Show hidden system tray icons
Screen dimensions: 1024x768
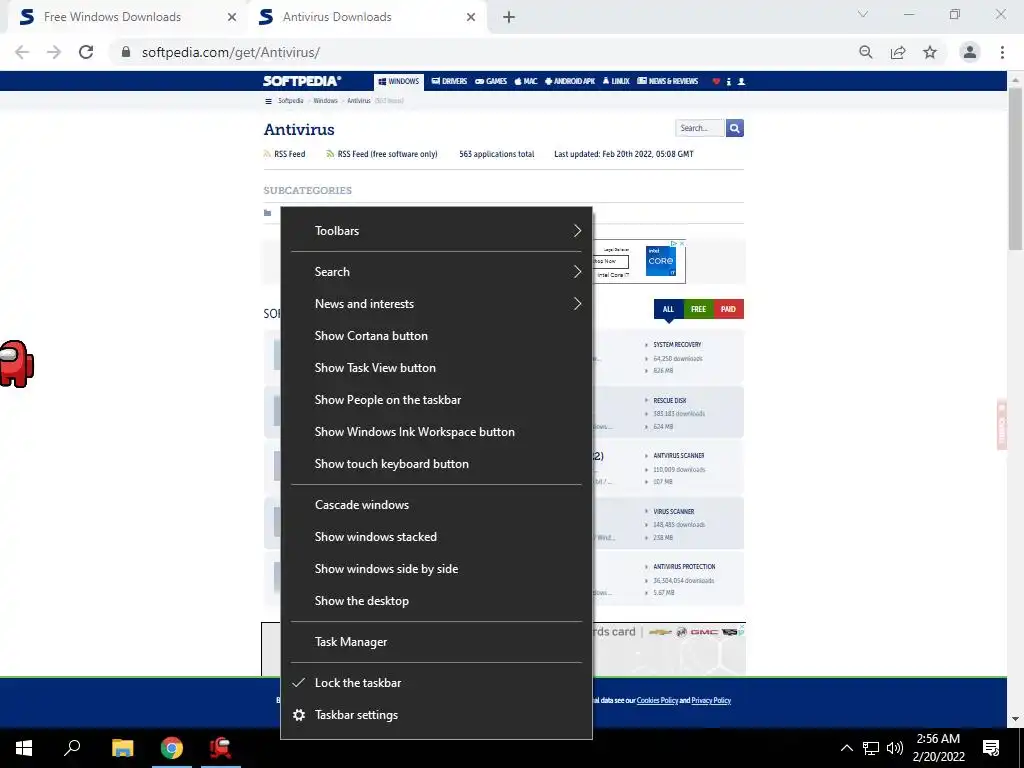(x=846, y=748)
